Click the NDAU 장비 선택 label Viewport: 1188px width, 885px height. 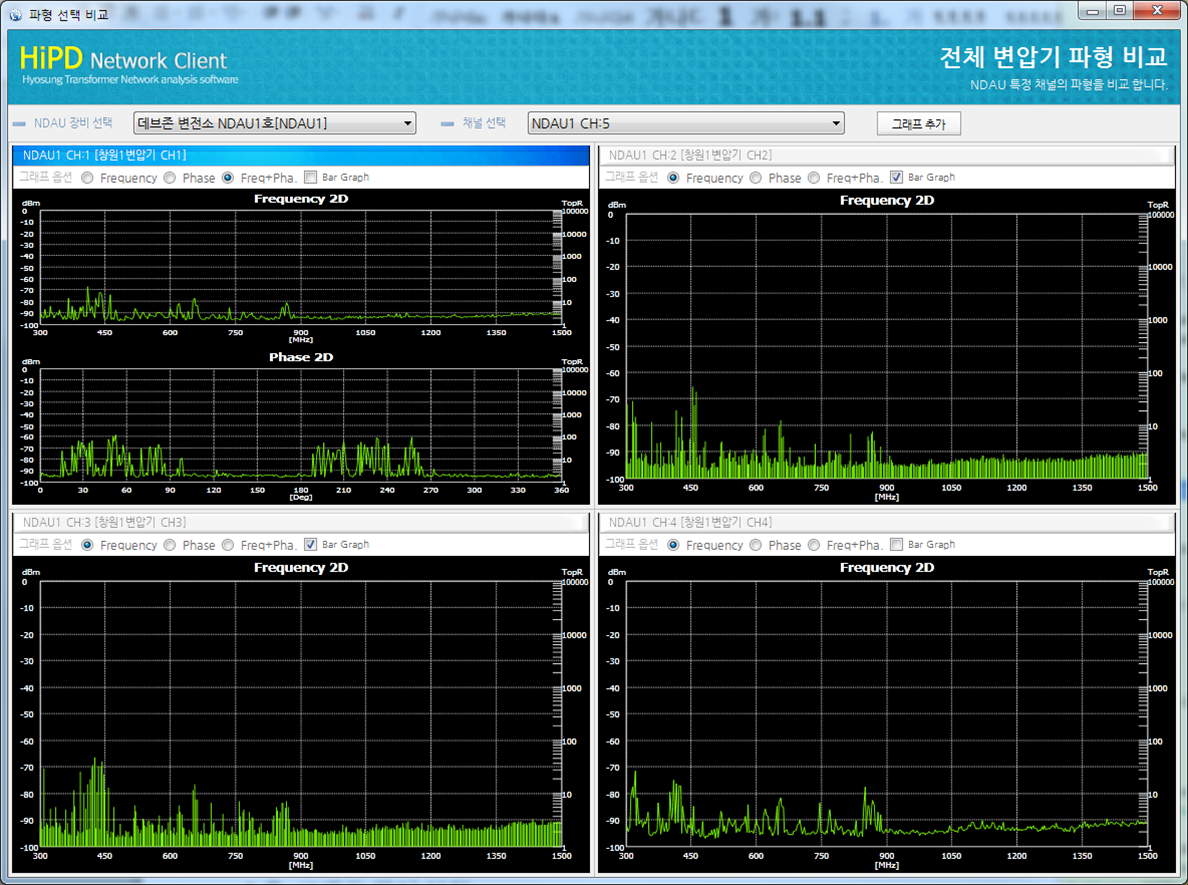click(x=73, y=123)
